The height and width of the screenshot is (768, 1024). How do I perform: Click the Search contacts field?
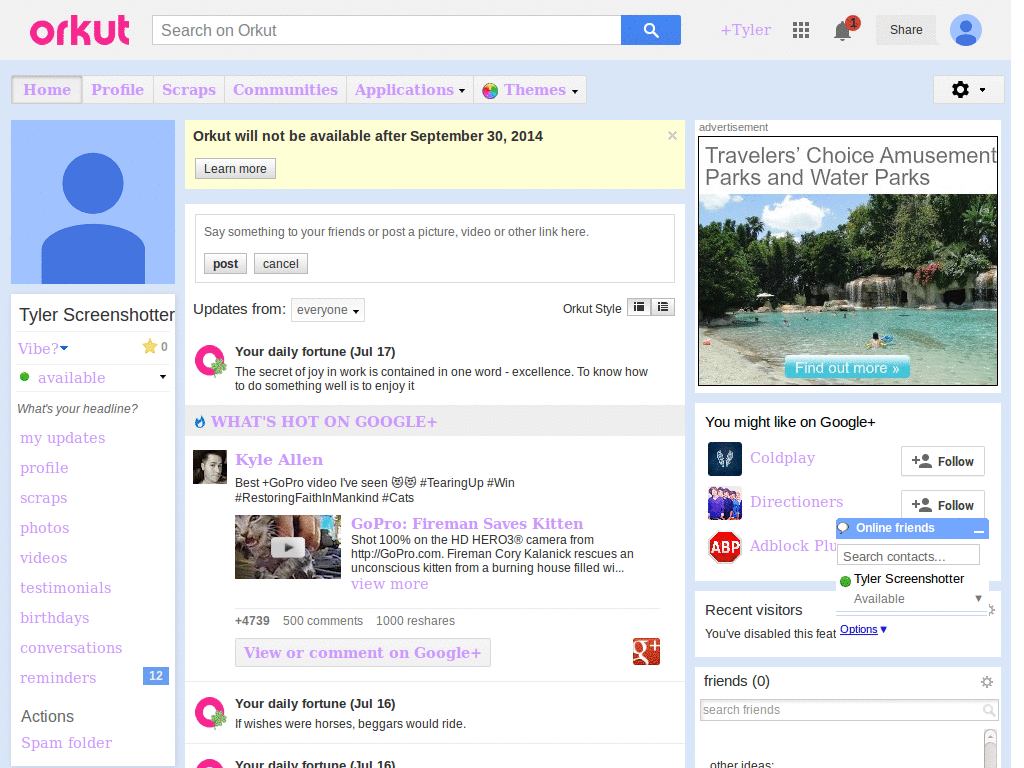tap(908, 556)
